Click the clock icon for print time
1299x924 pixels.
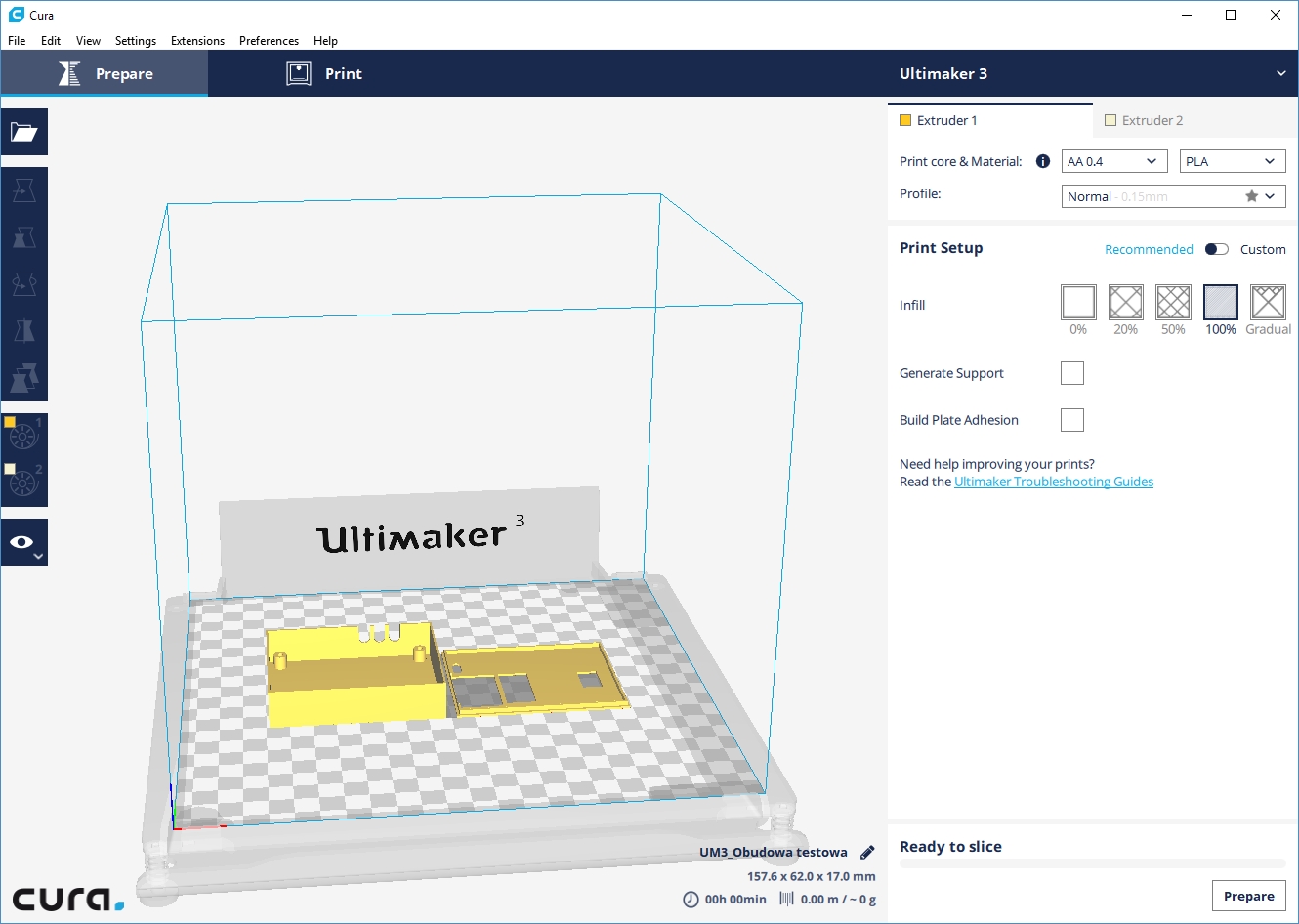tap(691, 900)
